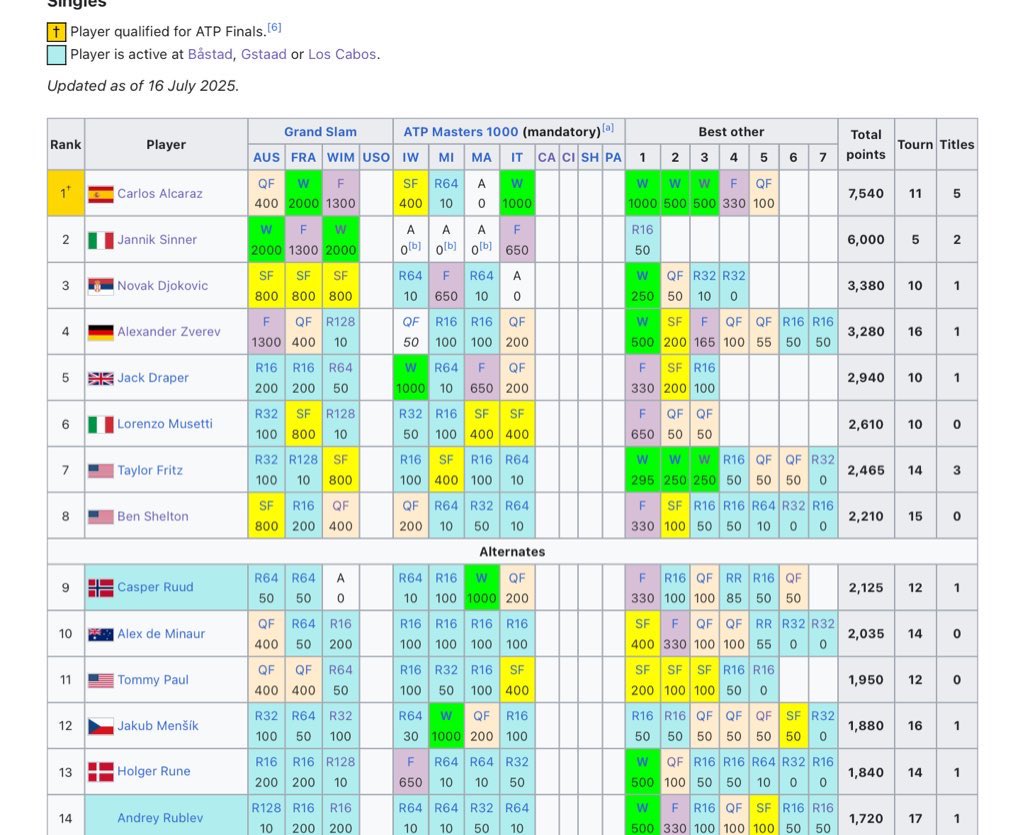Open Alex de Minaur player page
Viewport: 1024px width, 835px height.
pyautogui.click(x=161, y=633)
